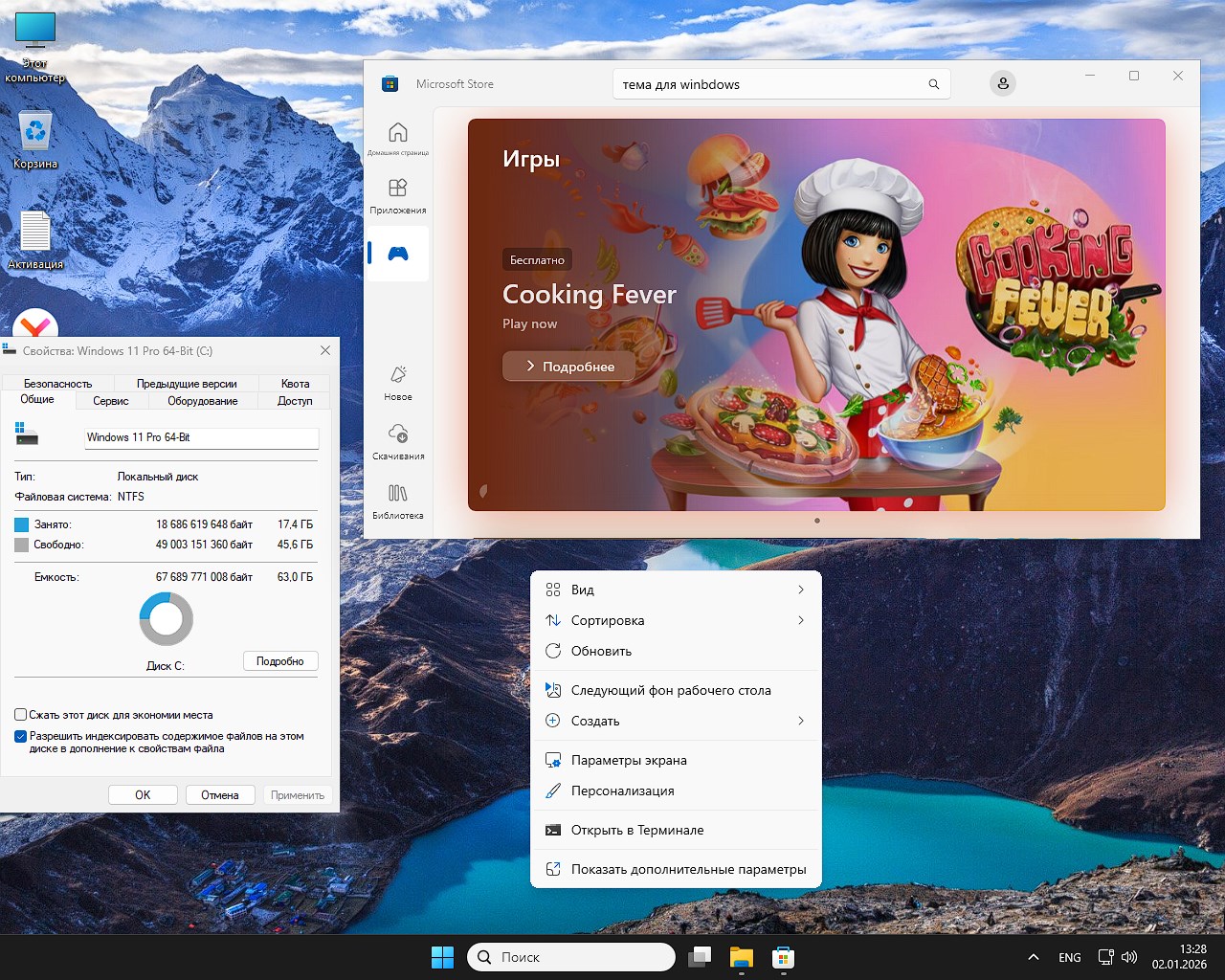1225x980 pixels.
Task: Click the Подробнее button on Cooking Fever banner
Action: (x=567, y=366)
